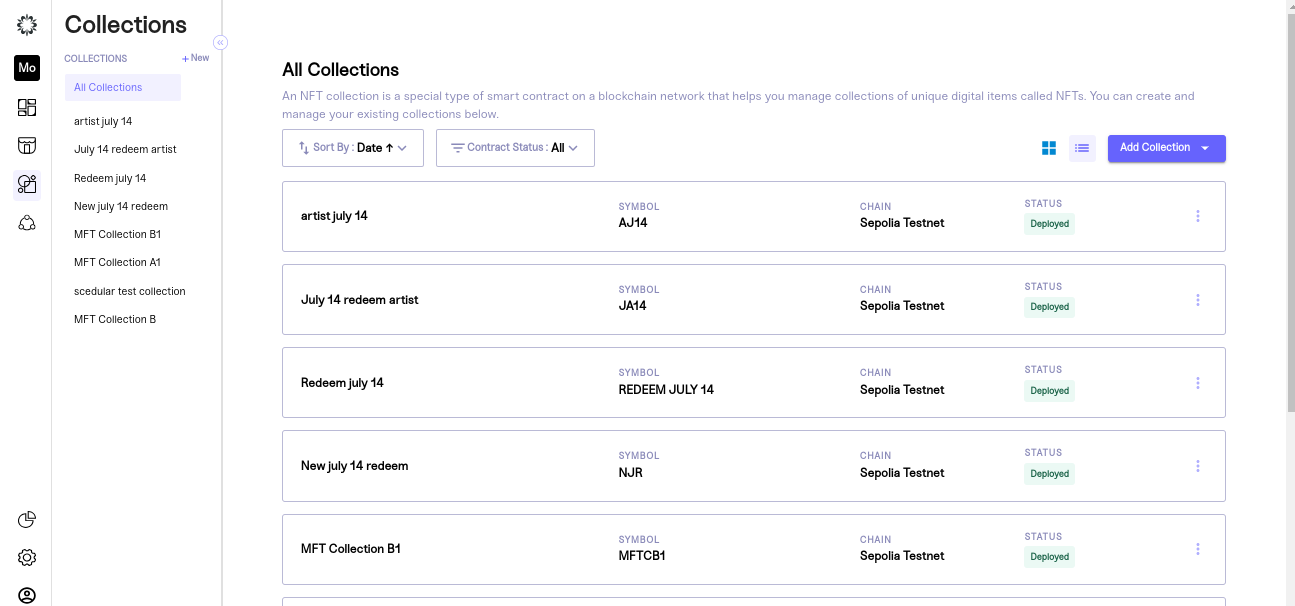The width and height of the screenshot is (1295, 606).
Task: Click the REDEEM JULY 14 symbol text
Action: pyautogui.click(x=666, y=390)
